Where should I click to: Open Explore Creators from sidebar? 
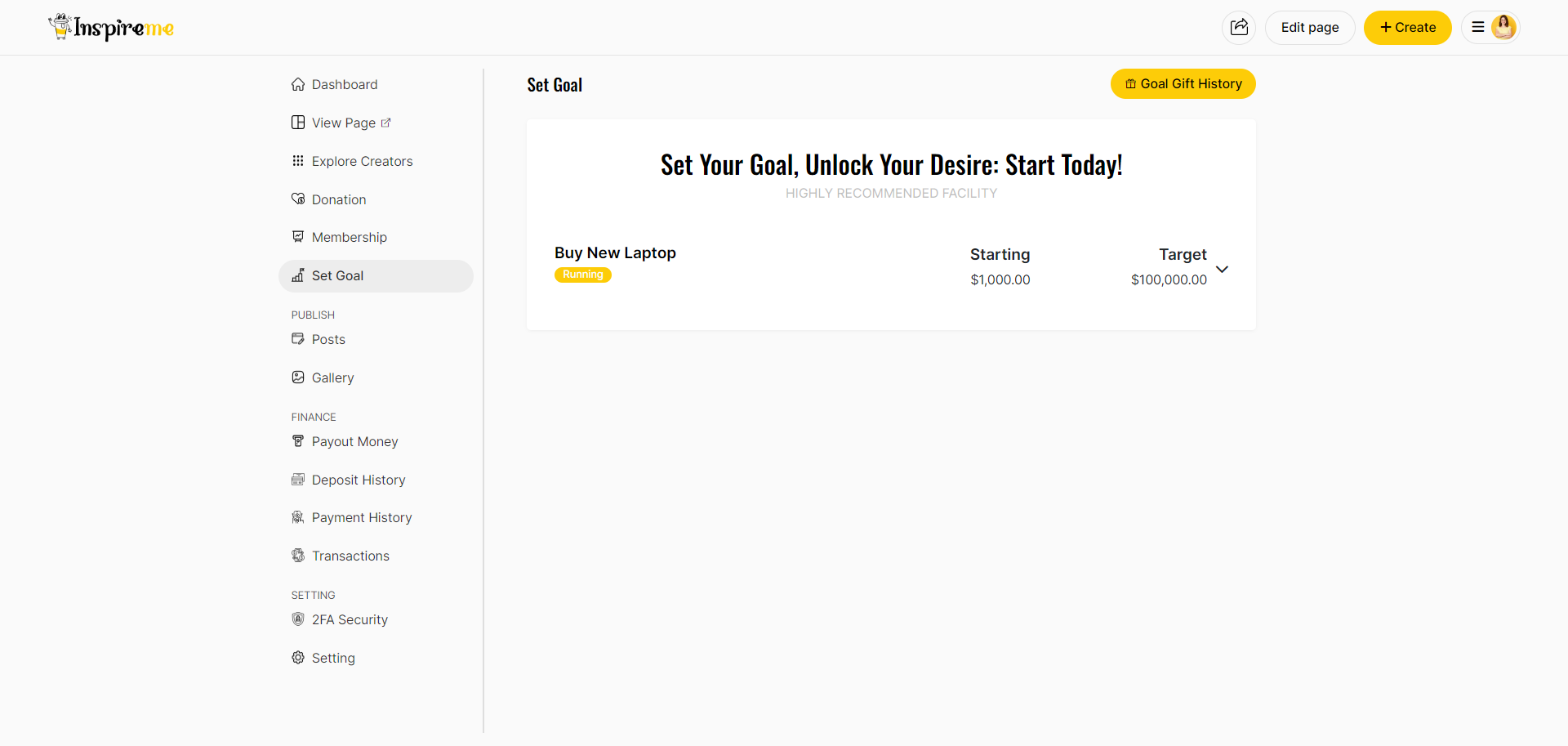point(362,161)
